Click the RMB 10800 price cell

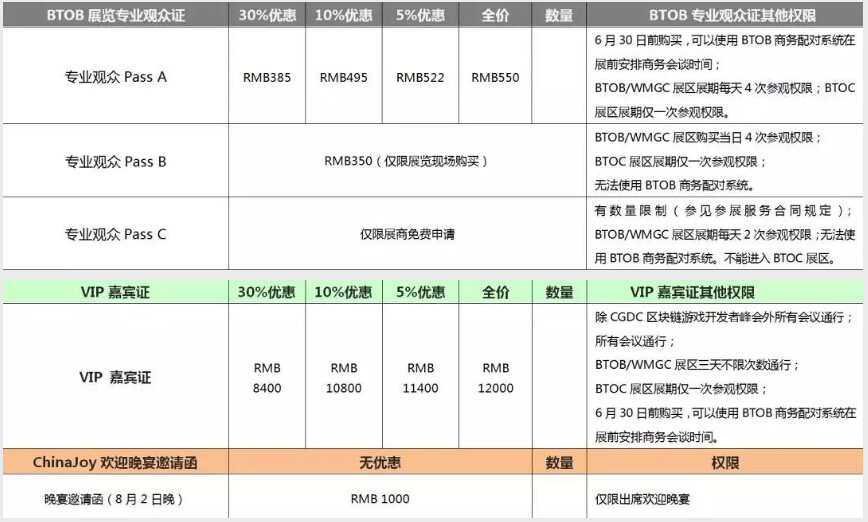(343, 378)
